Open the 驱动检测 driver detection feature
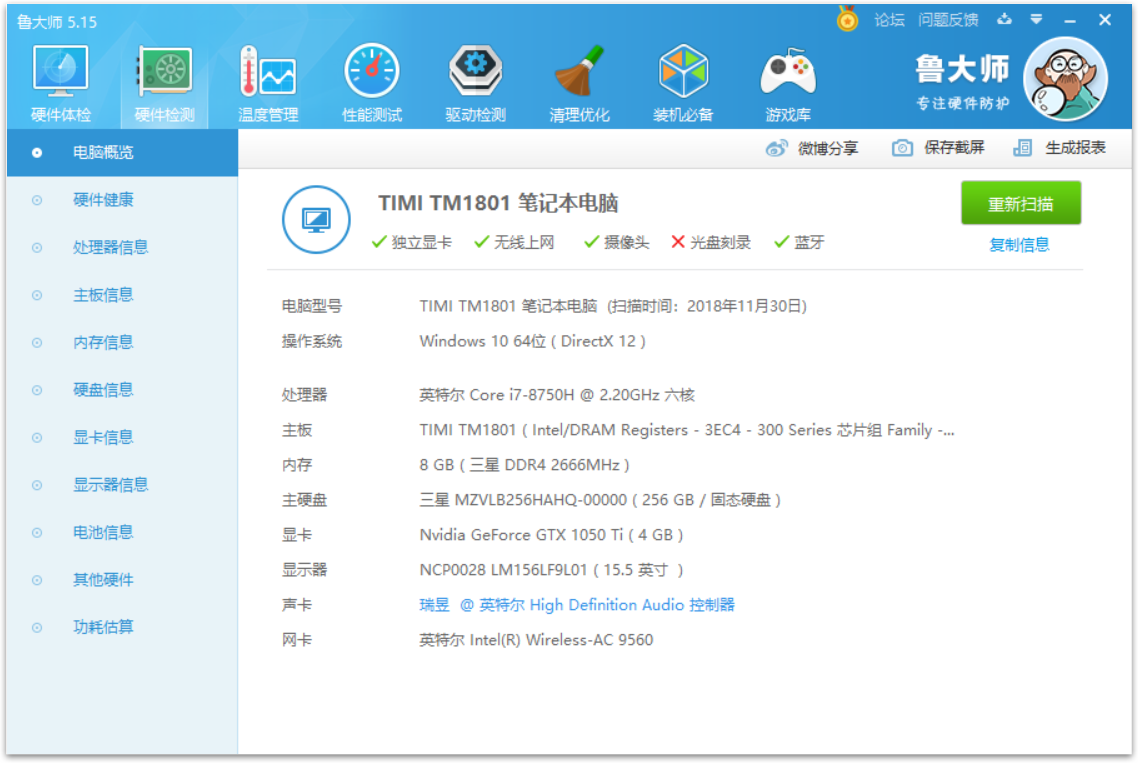The image size is (1138, 763). tap(474, 80)
